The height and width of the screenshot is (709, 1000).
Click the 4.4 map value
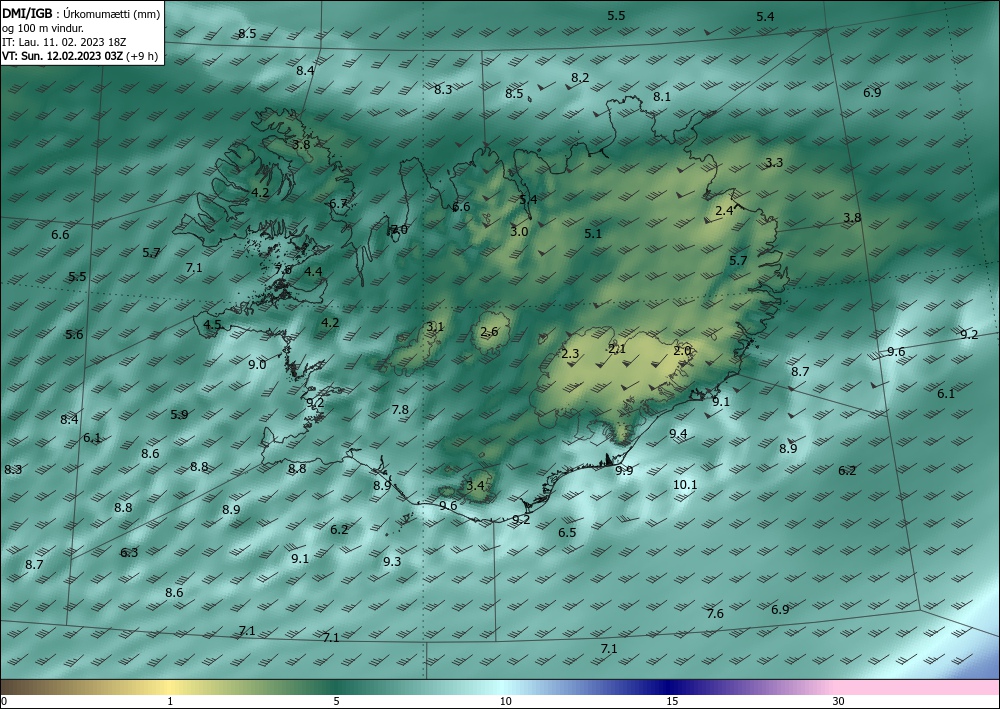[313, 271]
